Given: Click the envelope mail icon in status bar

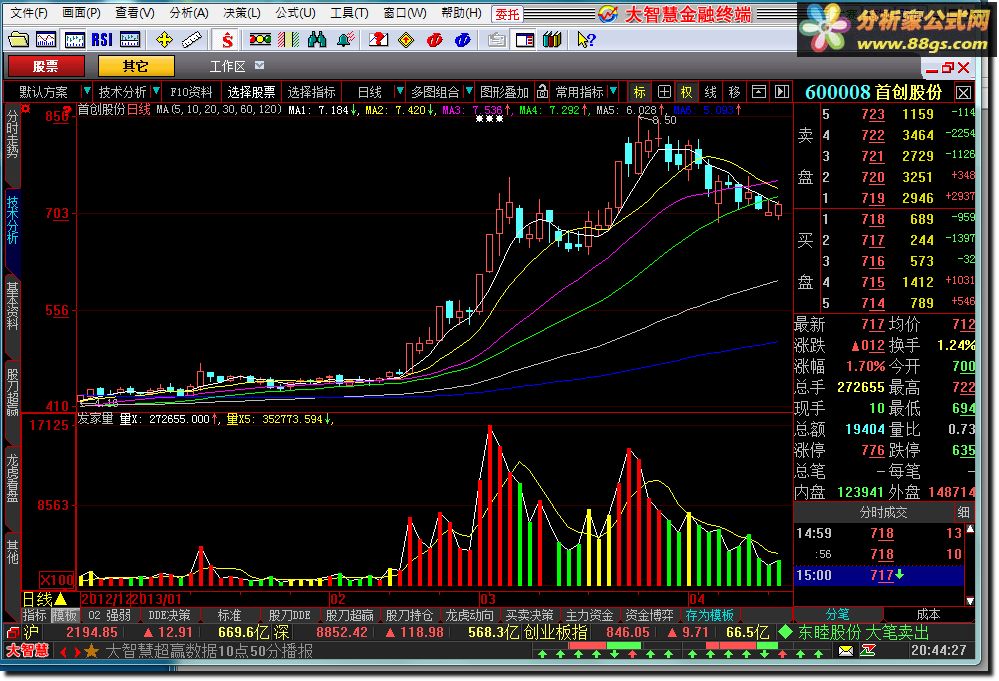Looking at the screenshot, I should tap(845, 650).
